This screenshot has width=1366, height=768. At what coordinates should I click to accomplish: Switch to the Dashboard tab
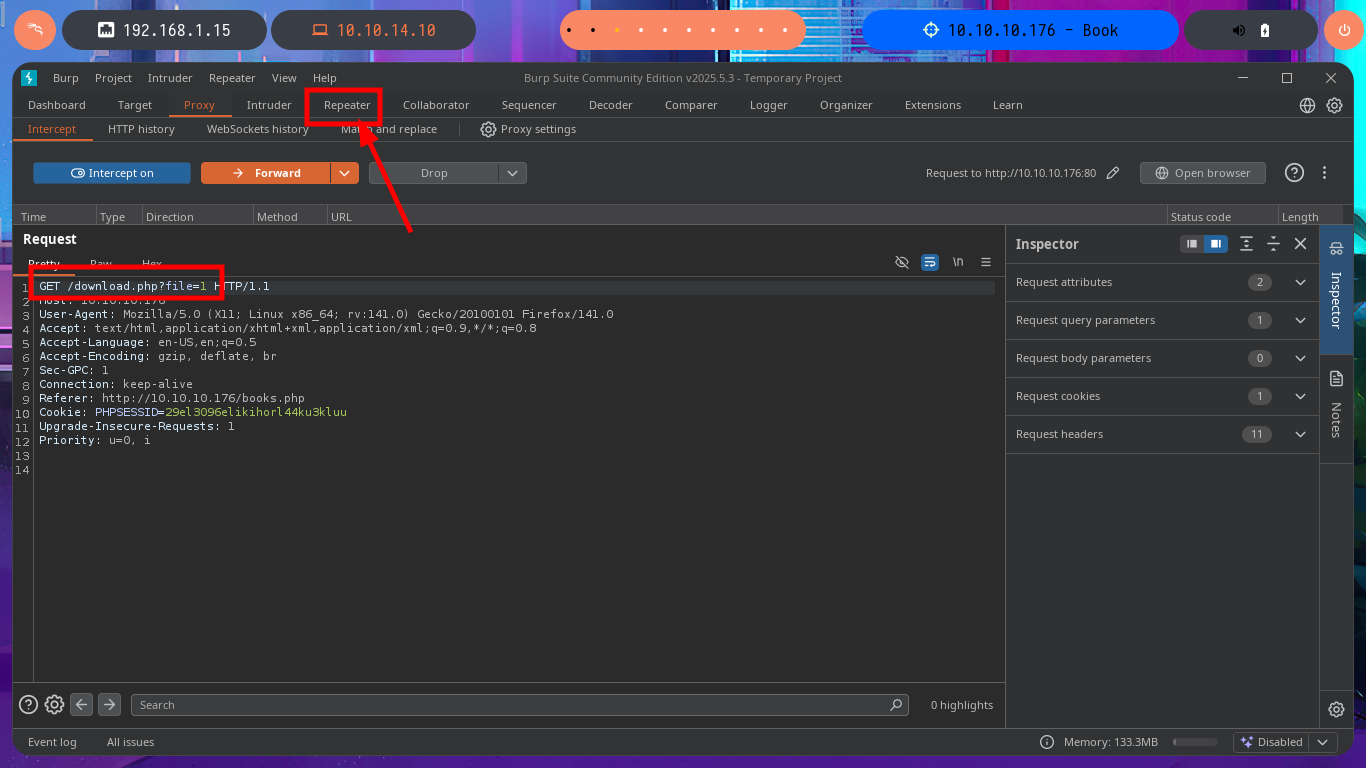click(57, 105)
